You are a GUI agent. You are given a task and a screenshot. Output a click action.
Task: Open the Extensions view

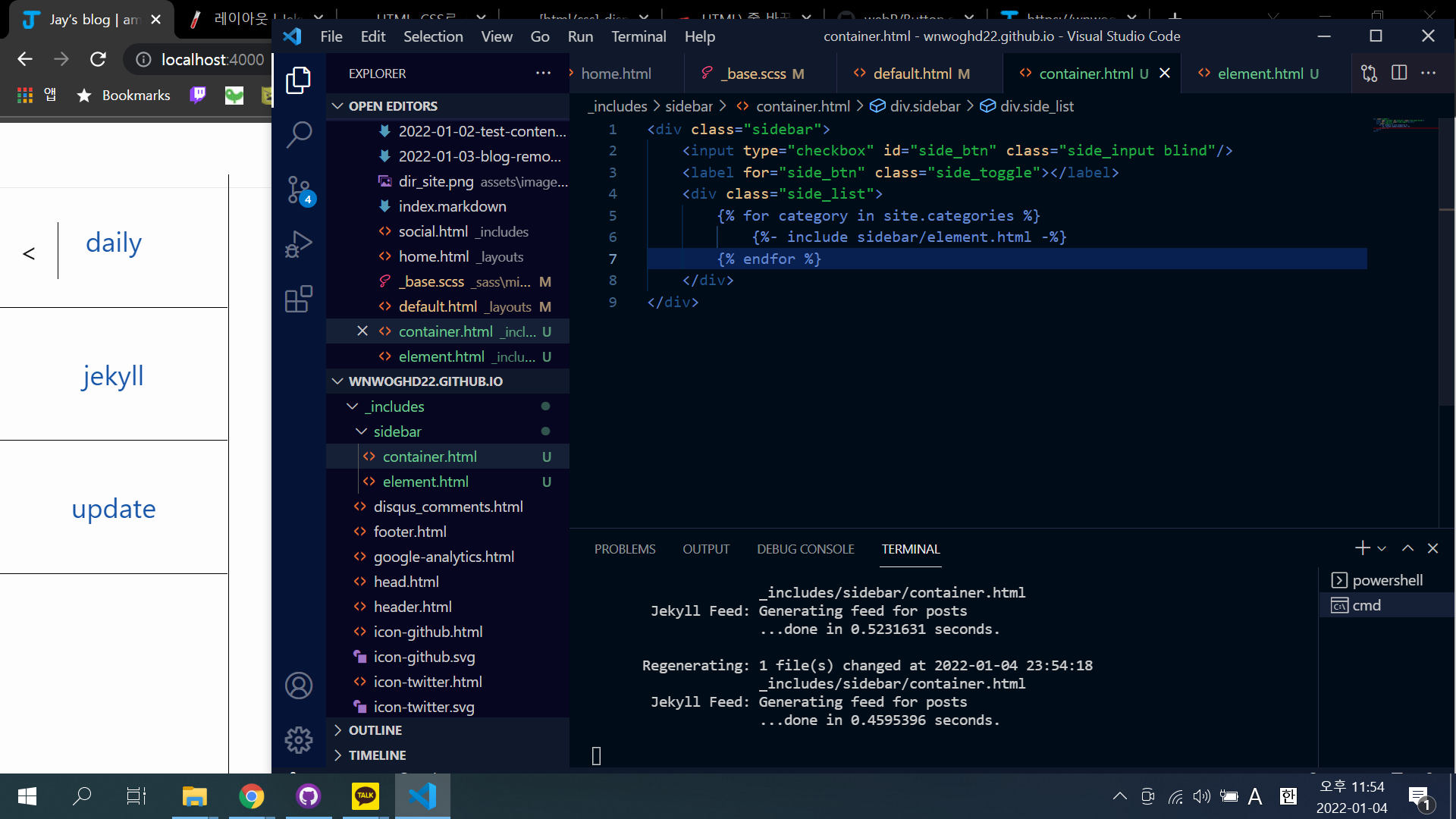coord(298,299)
